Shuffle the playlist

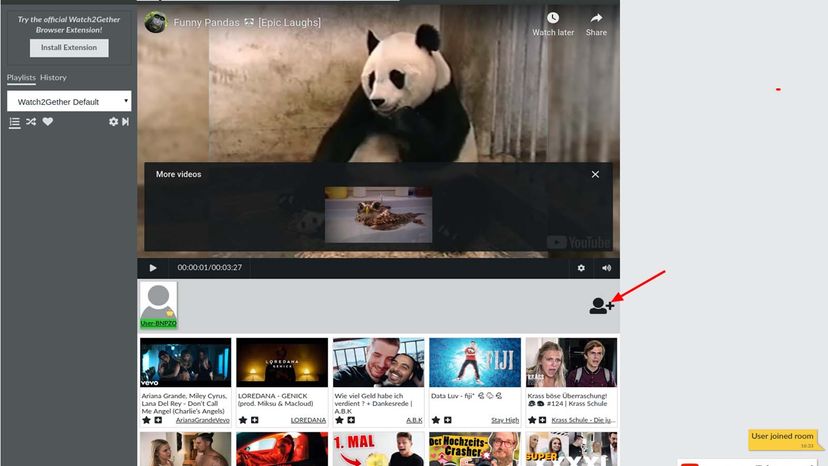(x=31, y=122)
